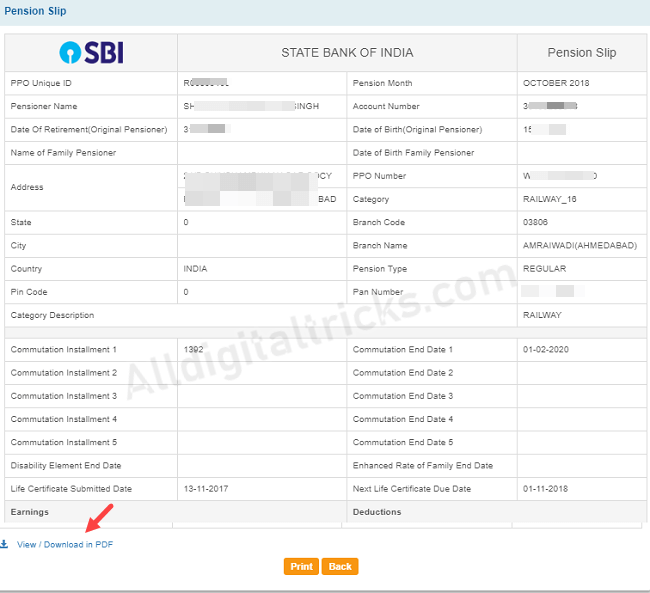Click Commutation Installment 4 label
Viewport: 650px width, 593px height.
pos(64,419)
